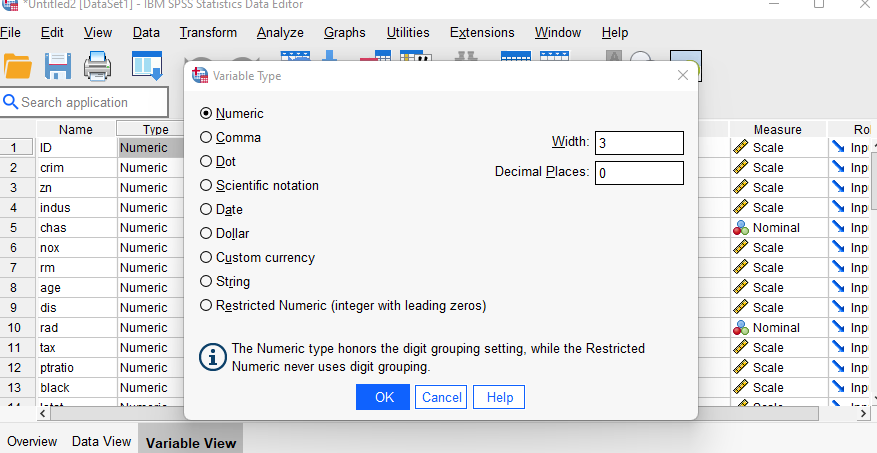The width and height of the screenshot is (877, 453).
Task: Focus the Decimal Places field
Action: pos(639,173)
